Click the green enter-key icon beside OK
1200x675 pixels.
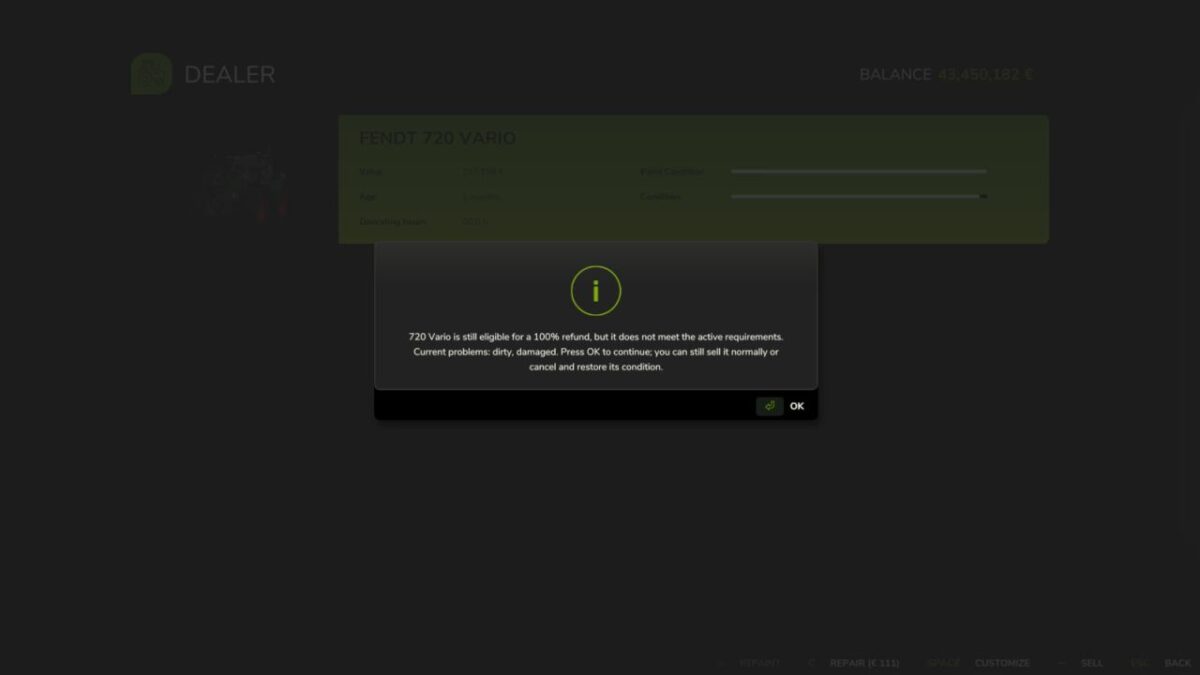pyautogui.click(x=769, y=406)
